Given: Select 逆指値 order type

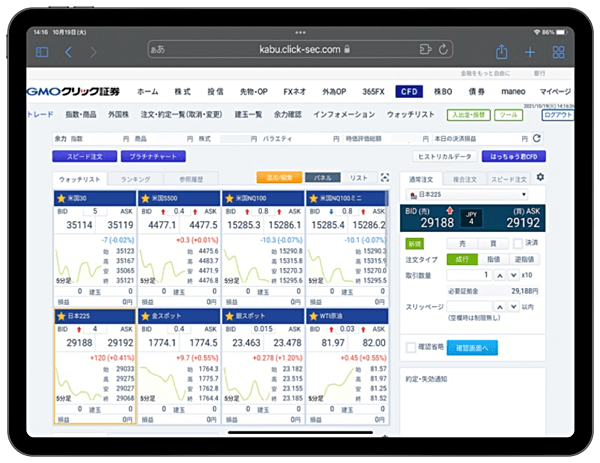Looking at the screenshot, I should click(524, 259).
